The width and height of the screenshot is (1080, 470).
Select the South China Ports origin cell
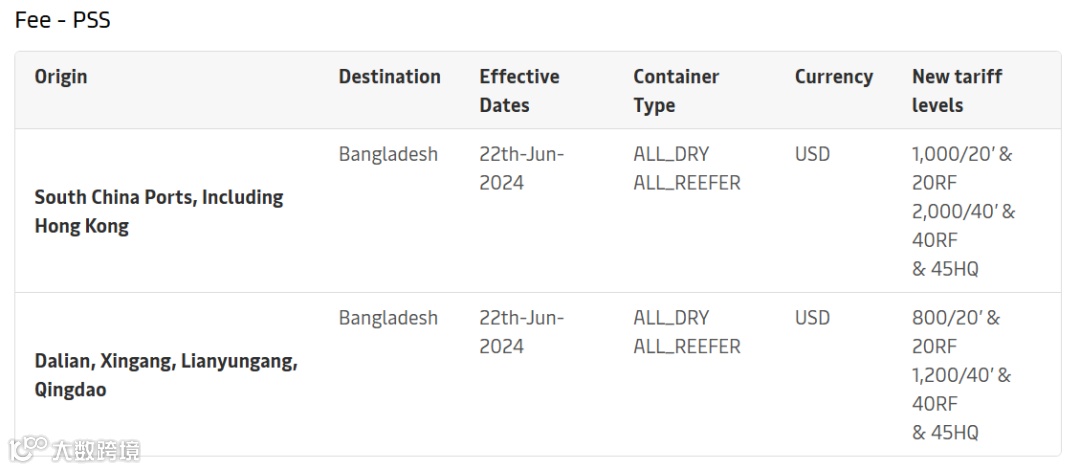[x=159, y=211]
